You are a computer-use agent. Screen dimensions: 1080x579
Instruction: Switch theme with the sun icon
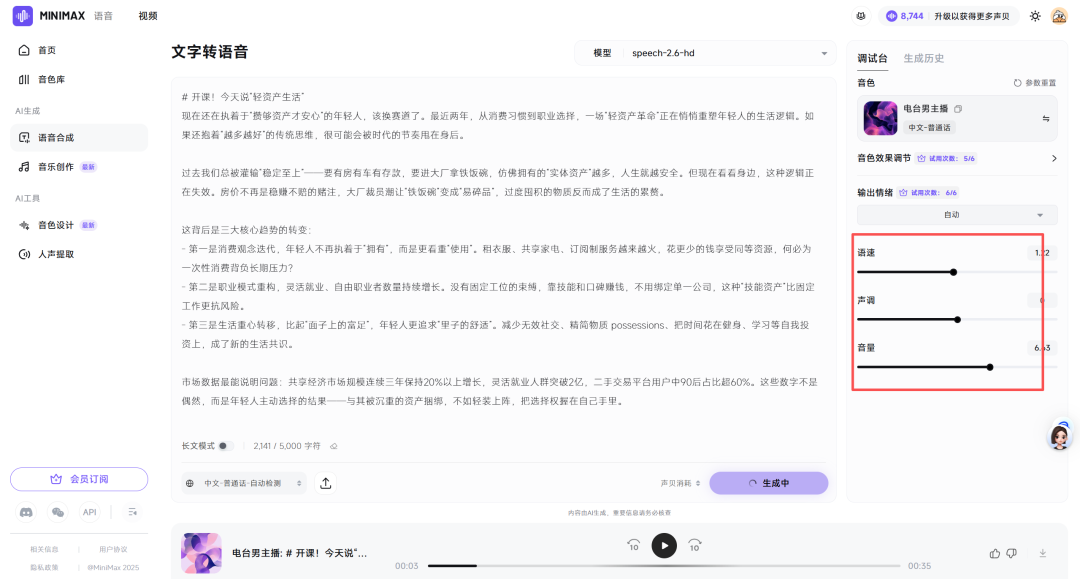coord(1035,16)
